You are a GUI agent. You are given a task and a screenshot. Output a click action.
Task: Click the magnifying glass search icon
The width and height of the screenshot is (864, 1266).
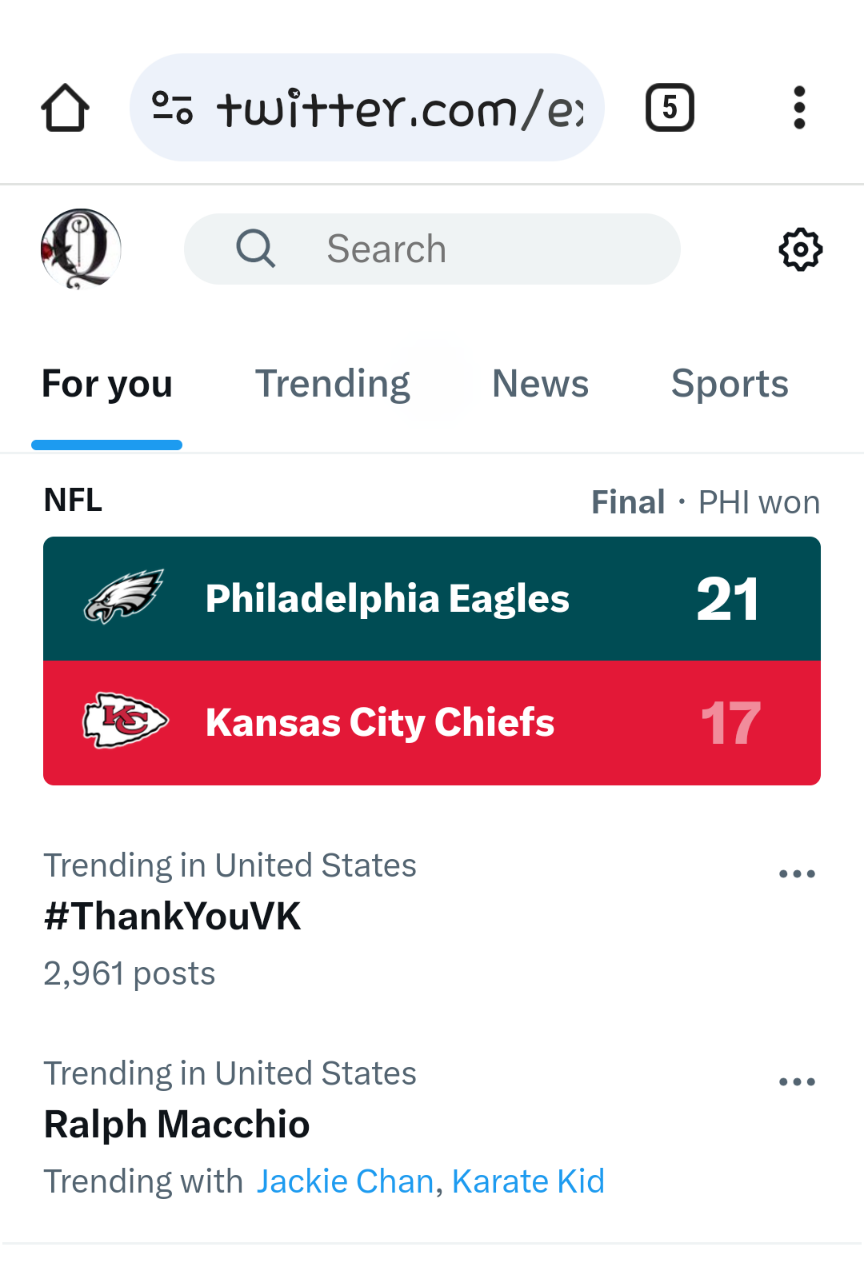pyautogui.click(x=255, y=249)
